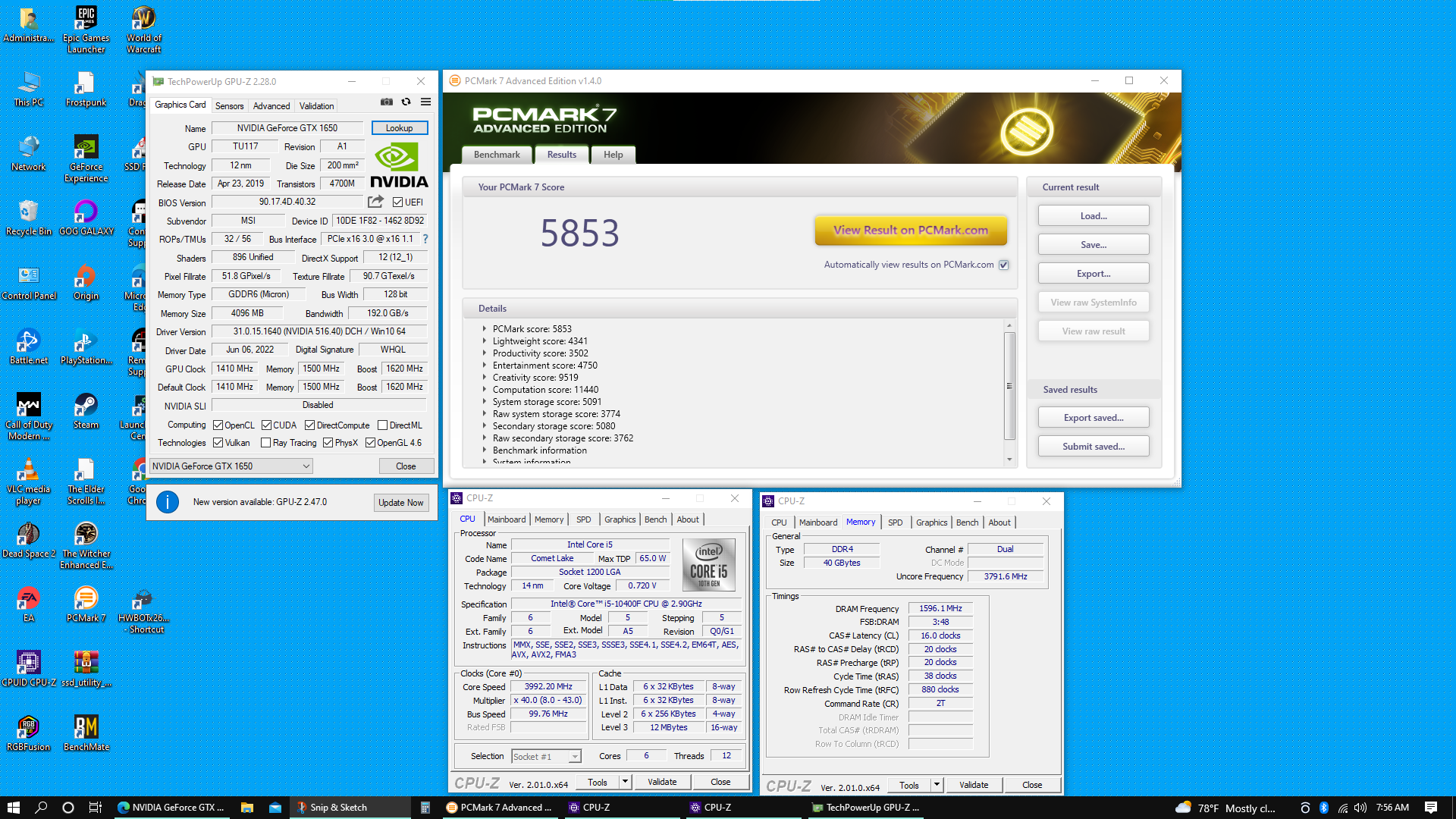Click the Details scrollbar down arrow
1456x819 pixels.
(1009, 460)
